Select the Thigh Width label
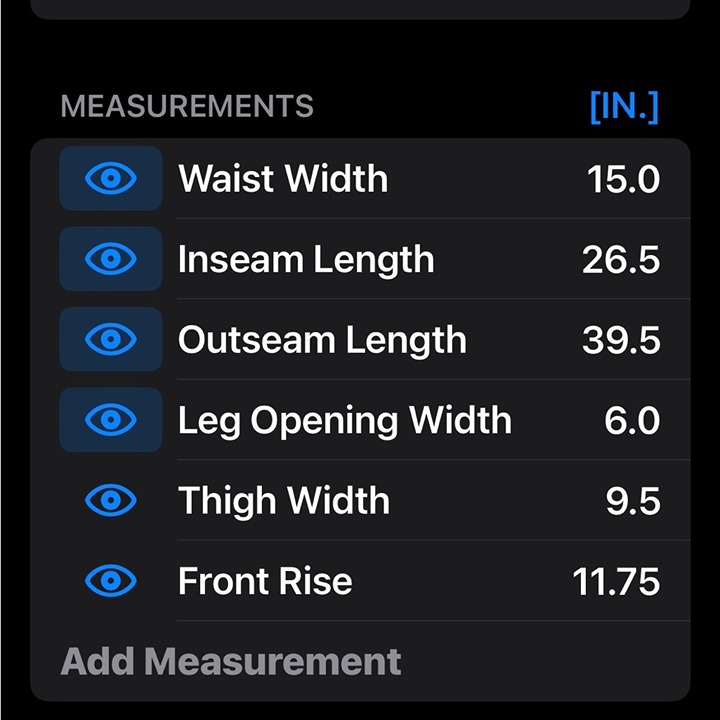Screen dimensions: 720x720 [x=284, y=501]
